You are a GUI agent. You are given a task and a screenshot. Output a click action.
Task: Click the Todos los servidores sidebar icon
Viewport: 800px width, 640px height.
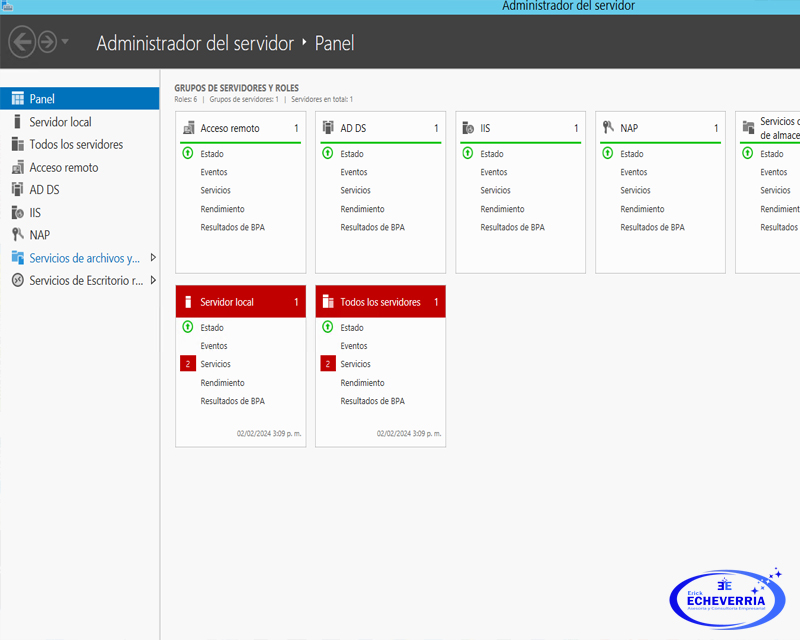coord(18,145)
